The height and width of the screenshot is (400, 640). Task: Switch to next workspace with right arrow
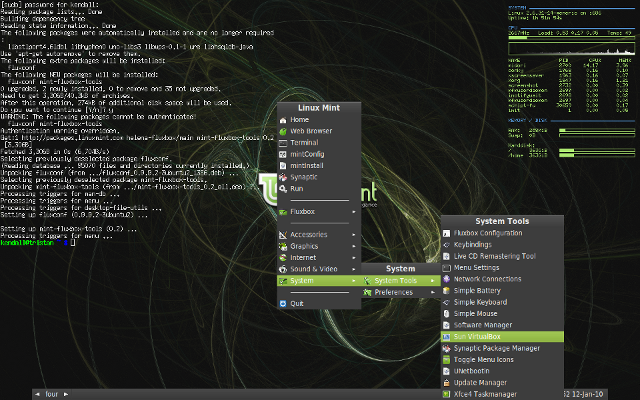click(x=66, y=394)
